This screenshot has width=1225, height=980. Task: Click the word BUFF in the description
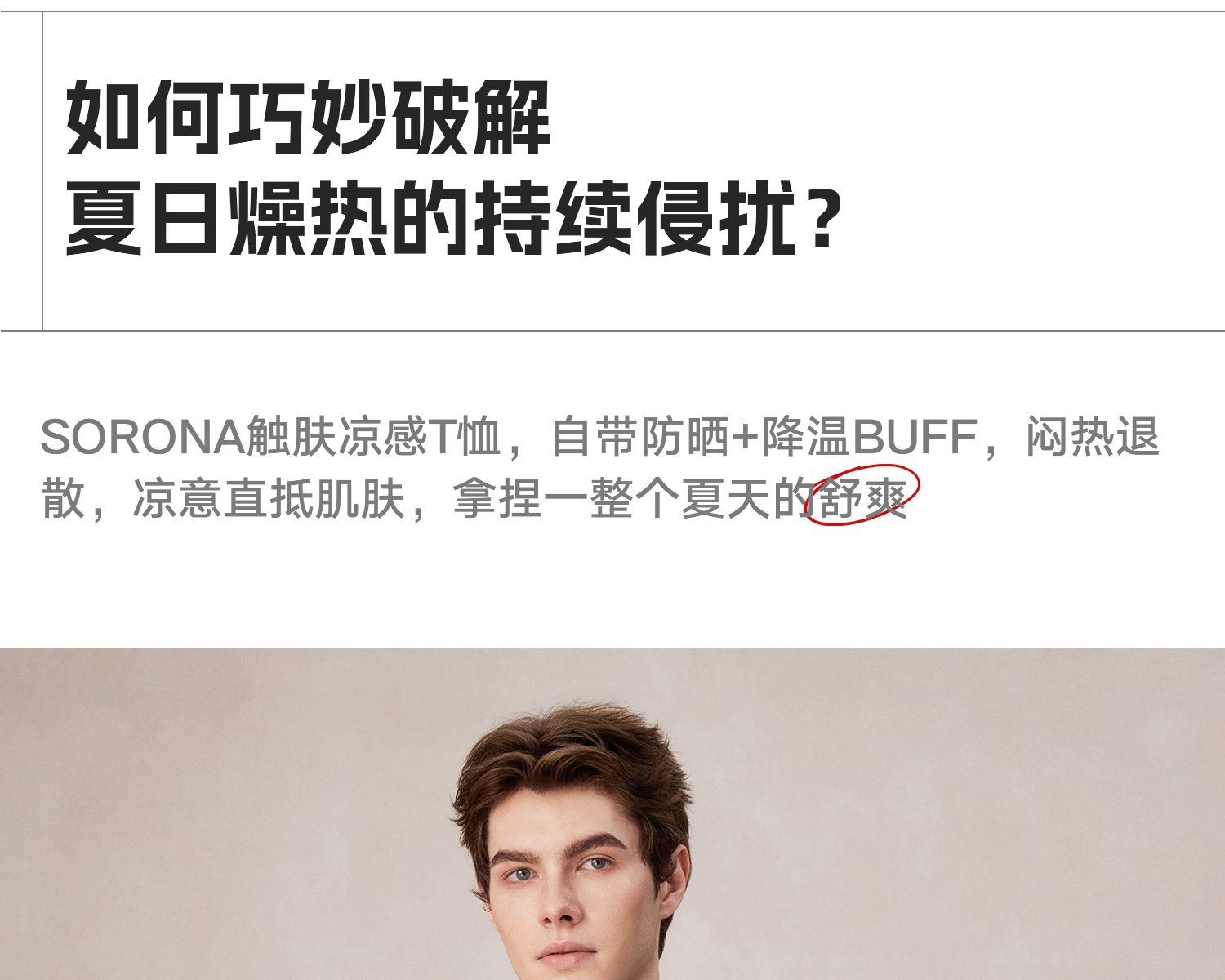915,437
